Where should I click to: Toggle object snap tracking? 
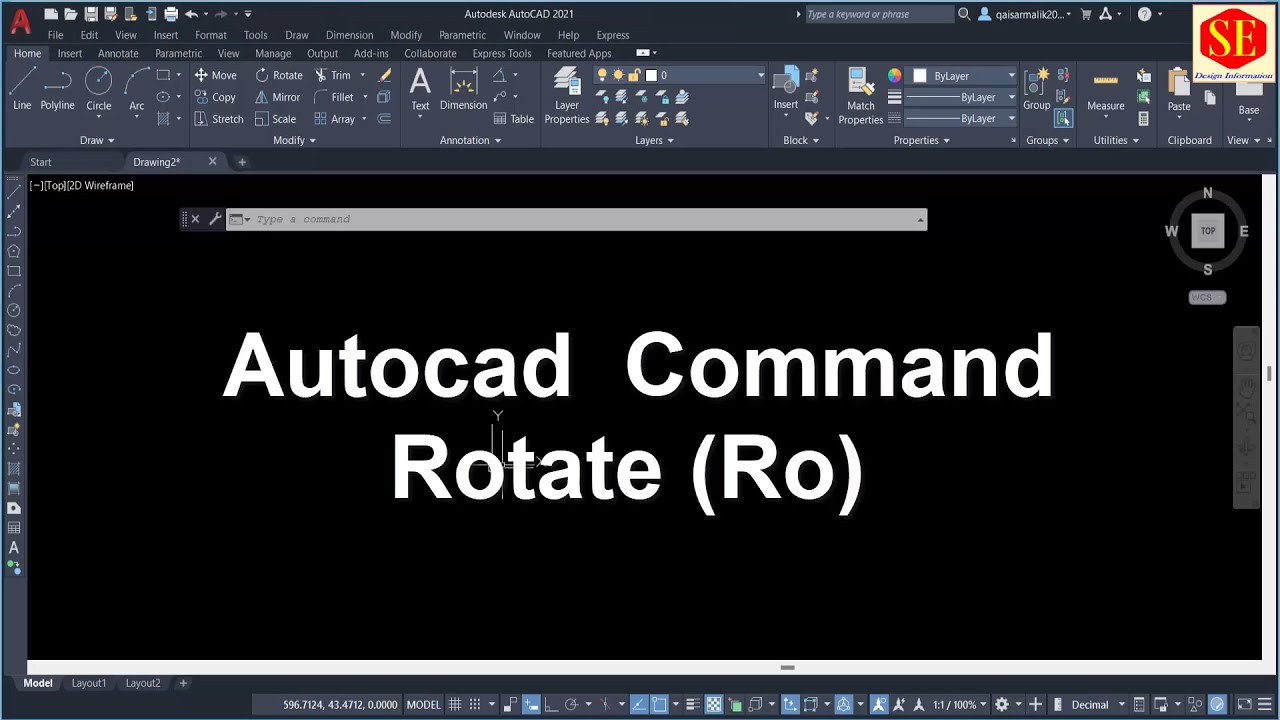pos(638,704)
